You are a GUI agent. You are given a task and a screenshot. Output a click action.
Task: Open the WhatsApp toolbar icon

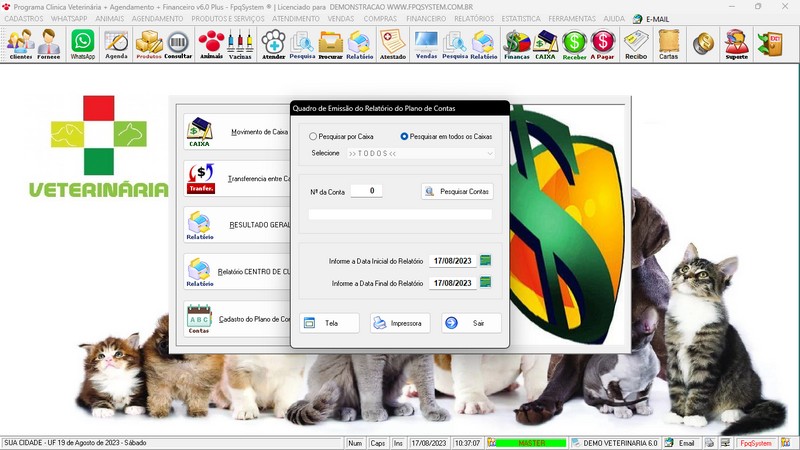click(x=82, y=42)
